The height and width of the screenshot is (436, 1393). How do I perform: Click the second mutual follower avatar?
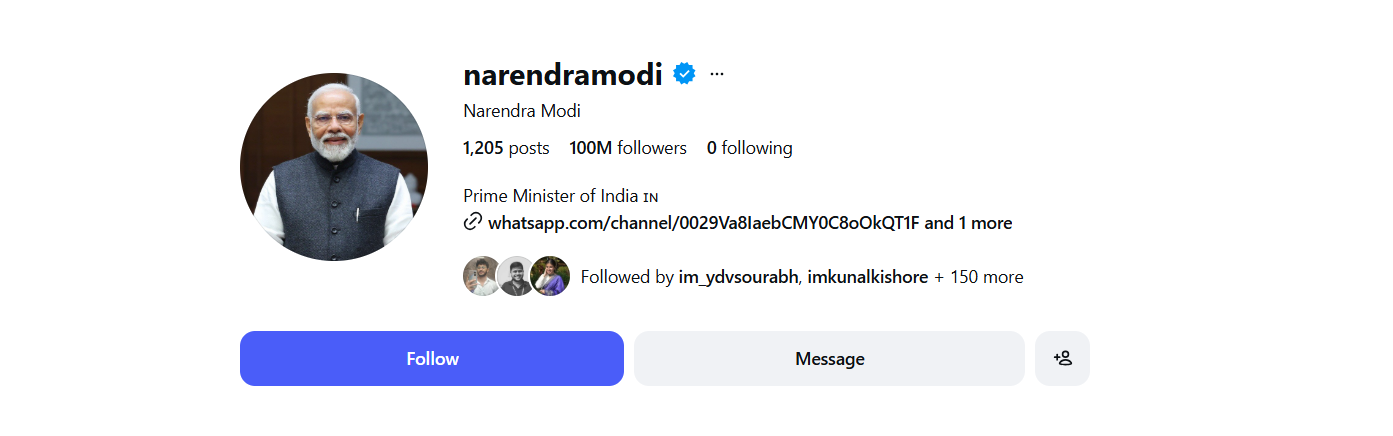point(516,276)
